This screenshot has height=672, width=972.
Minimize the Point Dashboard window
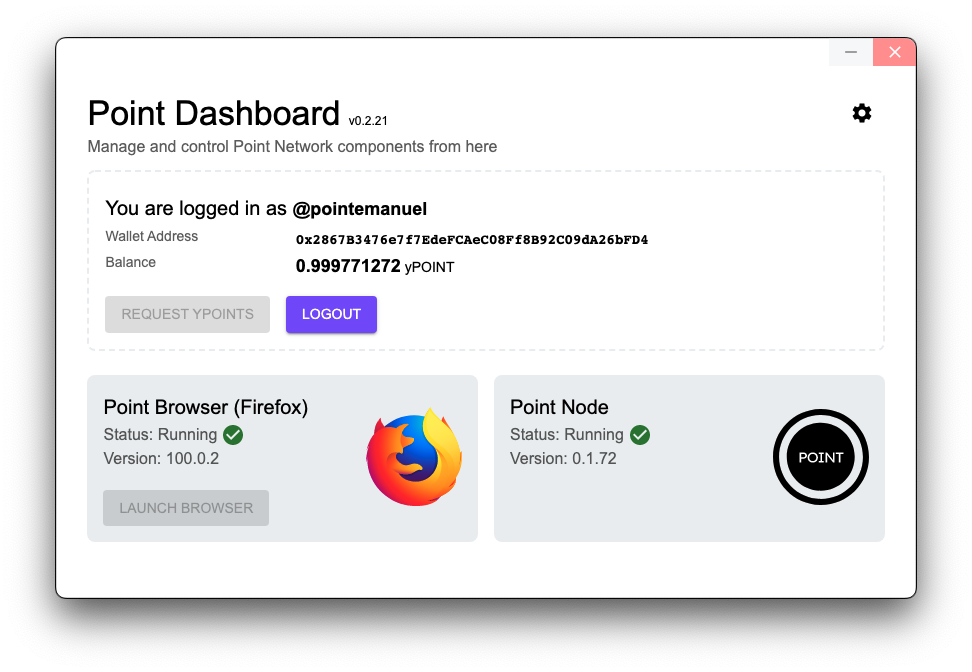(850, 52)
